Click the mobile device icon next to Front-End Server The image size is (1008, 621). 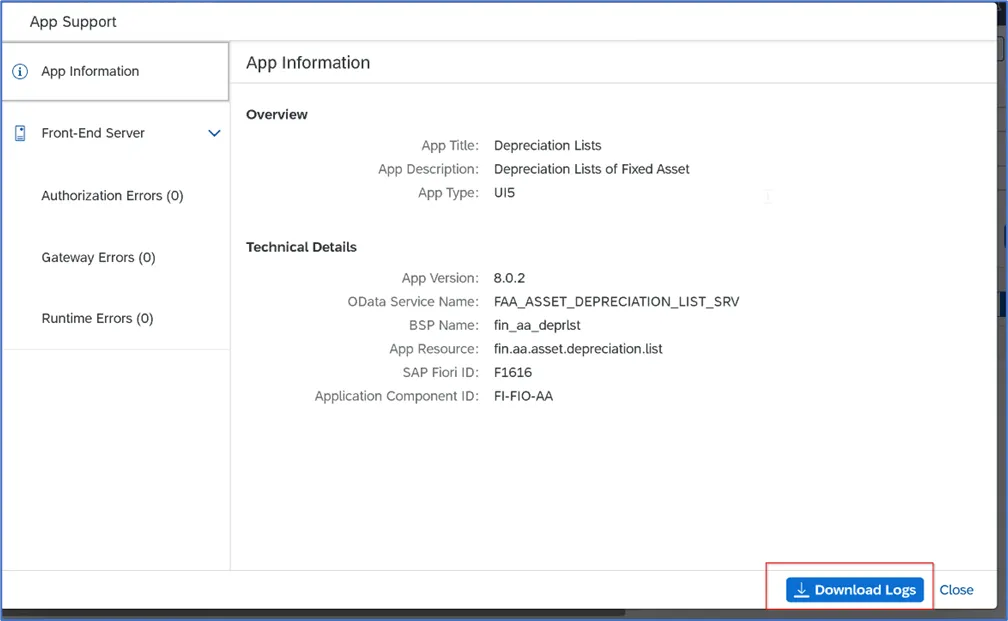(x=21, y=132)
